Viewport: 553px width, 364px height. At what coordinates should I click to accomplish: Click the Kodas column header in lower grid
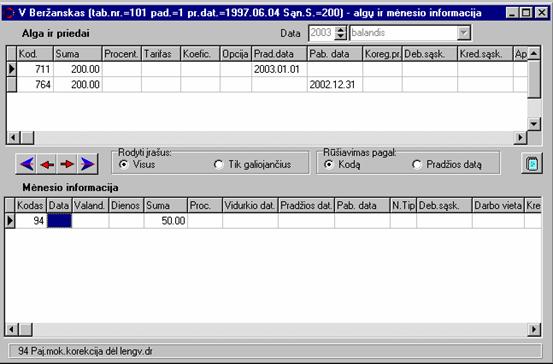click(x=31, y=206)
